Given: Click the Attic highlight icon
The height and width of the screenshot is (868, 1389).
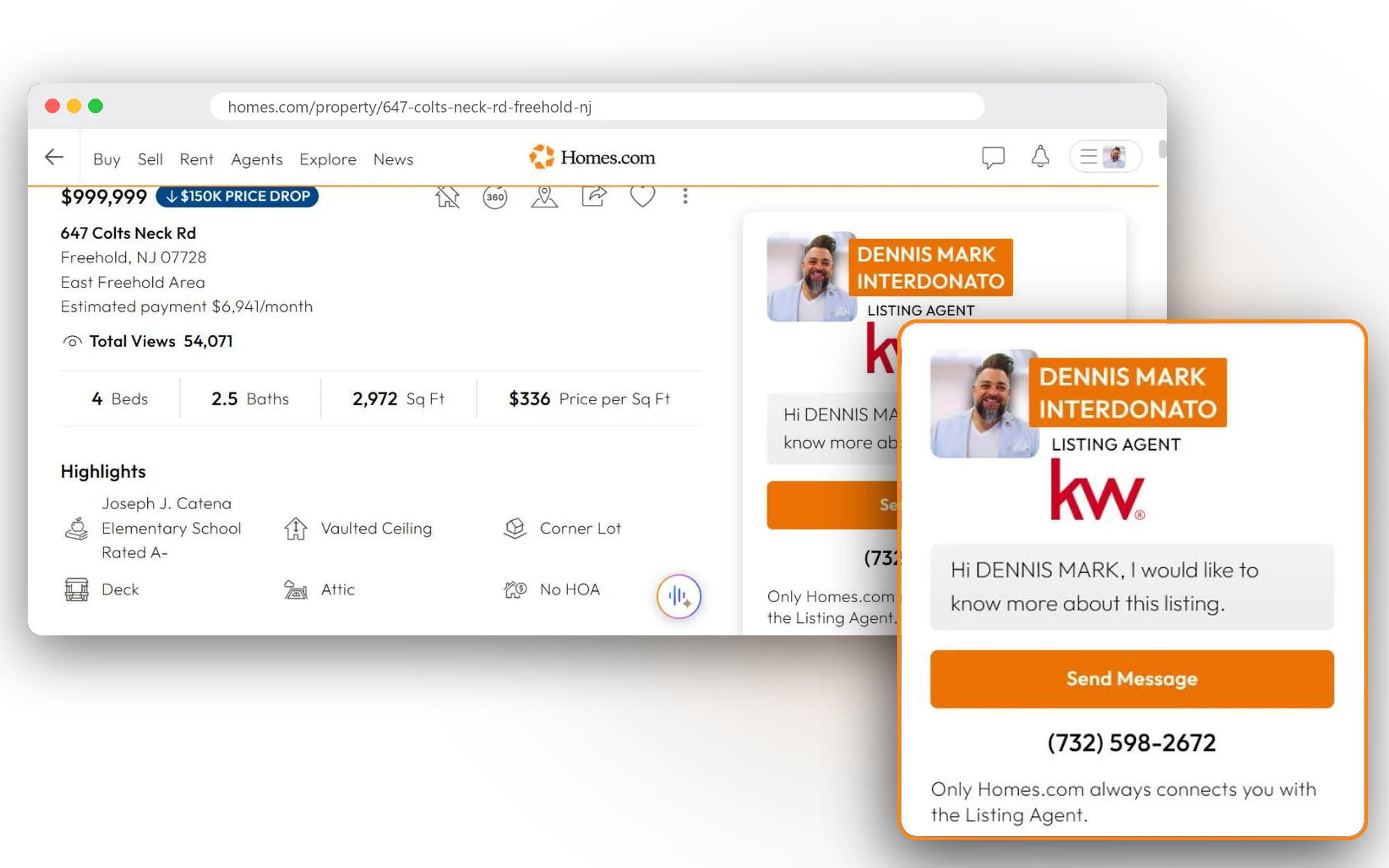Looking at the screenshot, I should point(296,590).
